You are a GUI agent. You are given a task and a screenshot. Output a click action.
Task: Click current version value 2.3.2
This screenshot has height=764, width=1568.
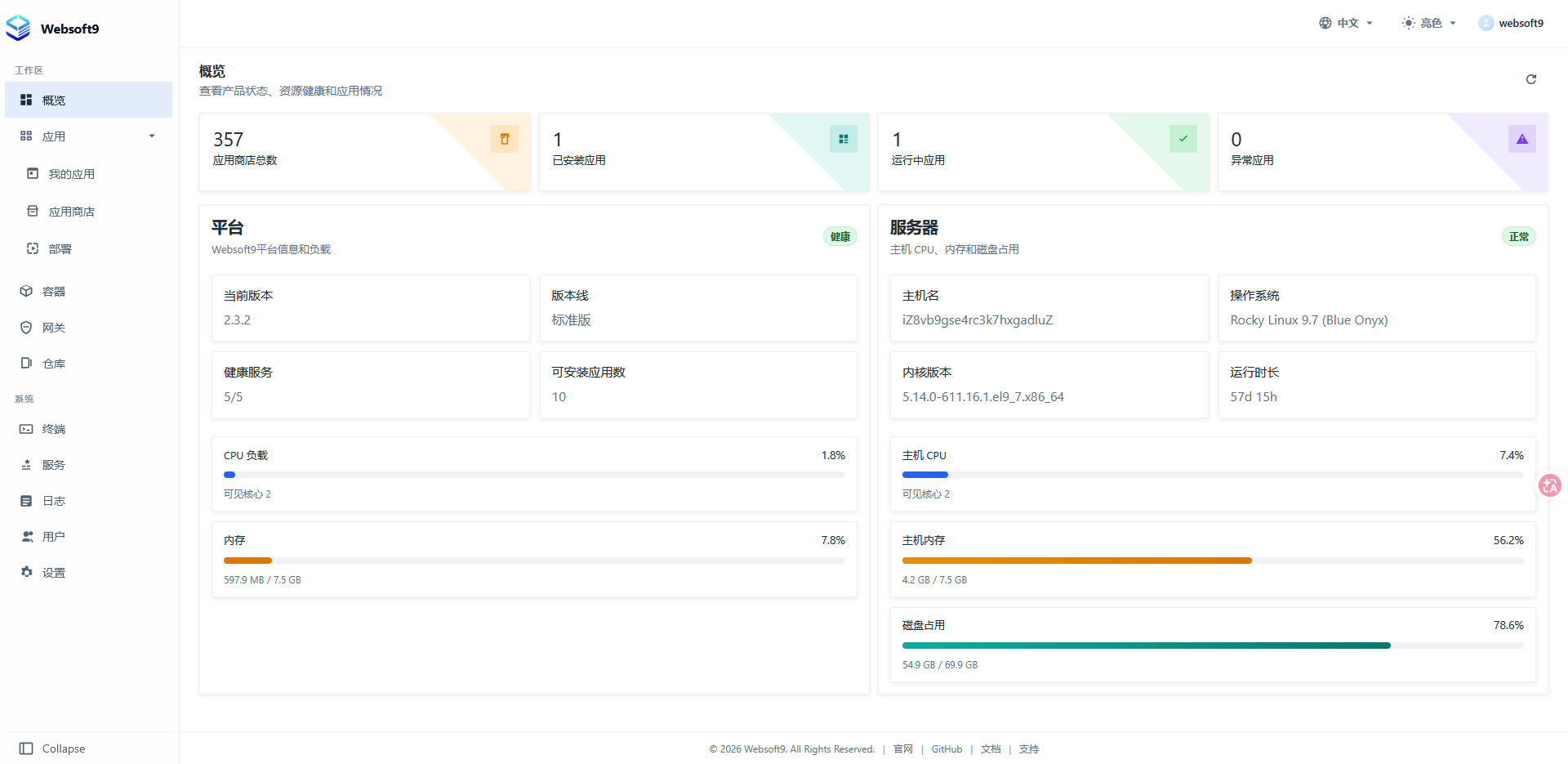tap(237, 320)
